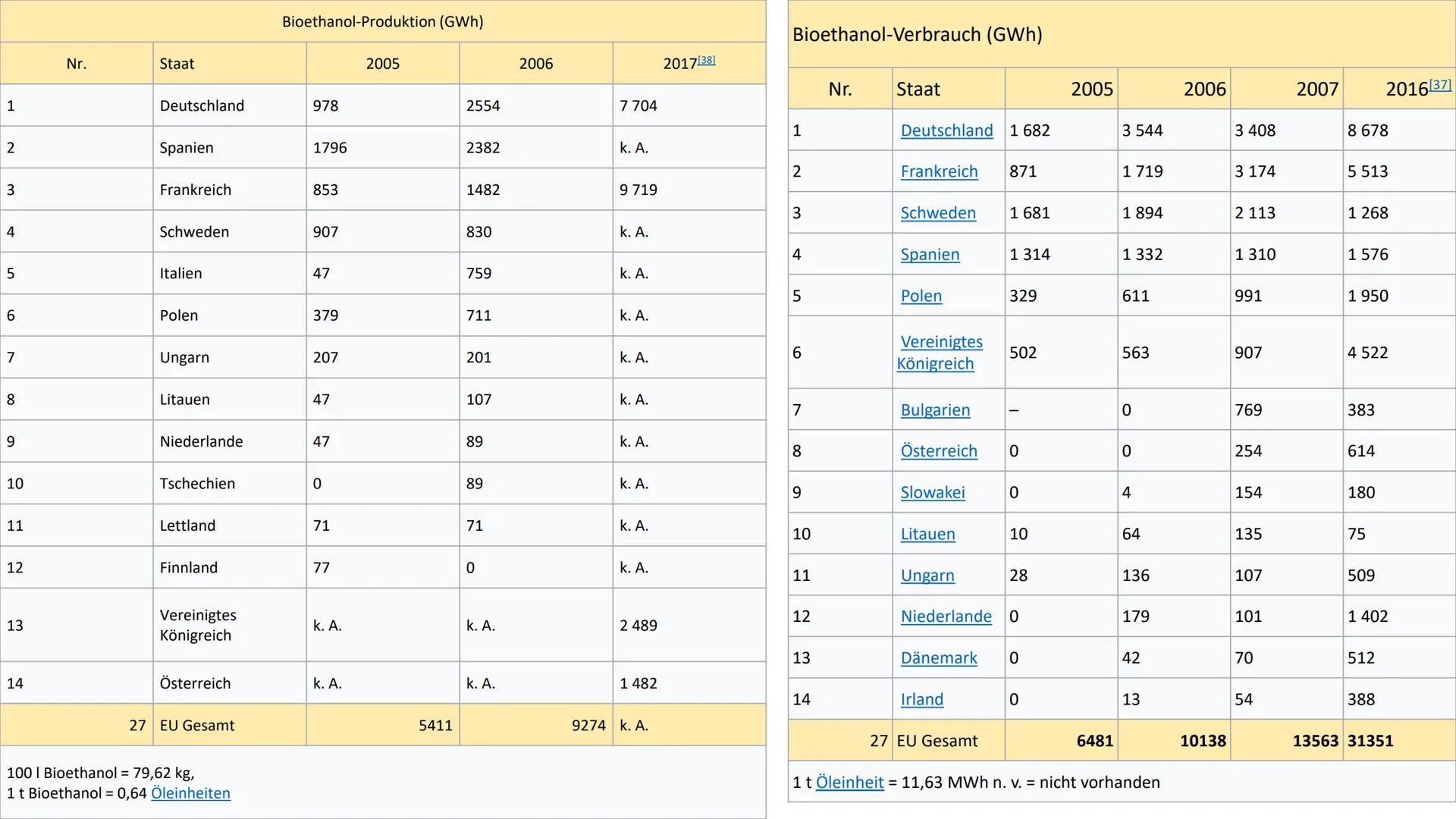The width and height of the screenshot is (1456, 819).
Task: Open the Frankreich link in Verbrauch table
Action: point(939,171)
